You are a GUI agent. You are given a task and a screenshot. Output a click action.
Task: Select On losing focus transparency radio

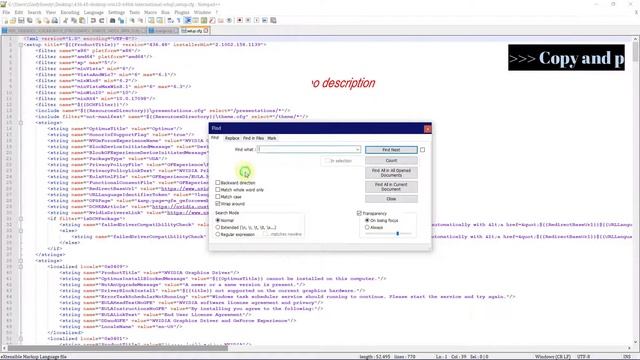tap(367, 220)
